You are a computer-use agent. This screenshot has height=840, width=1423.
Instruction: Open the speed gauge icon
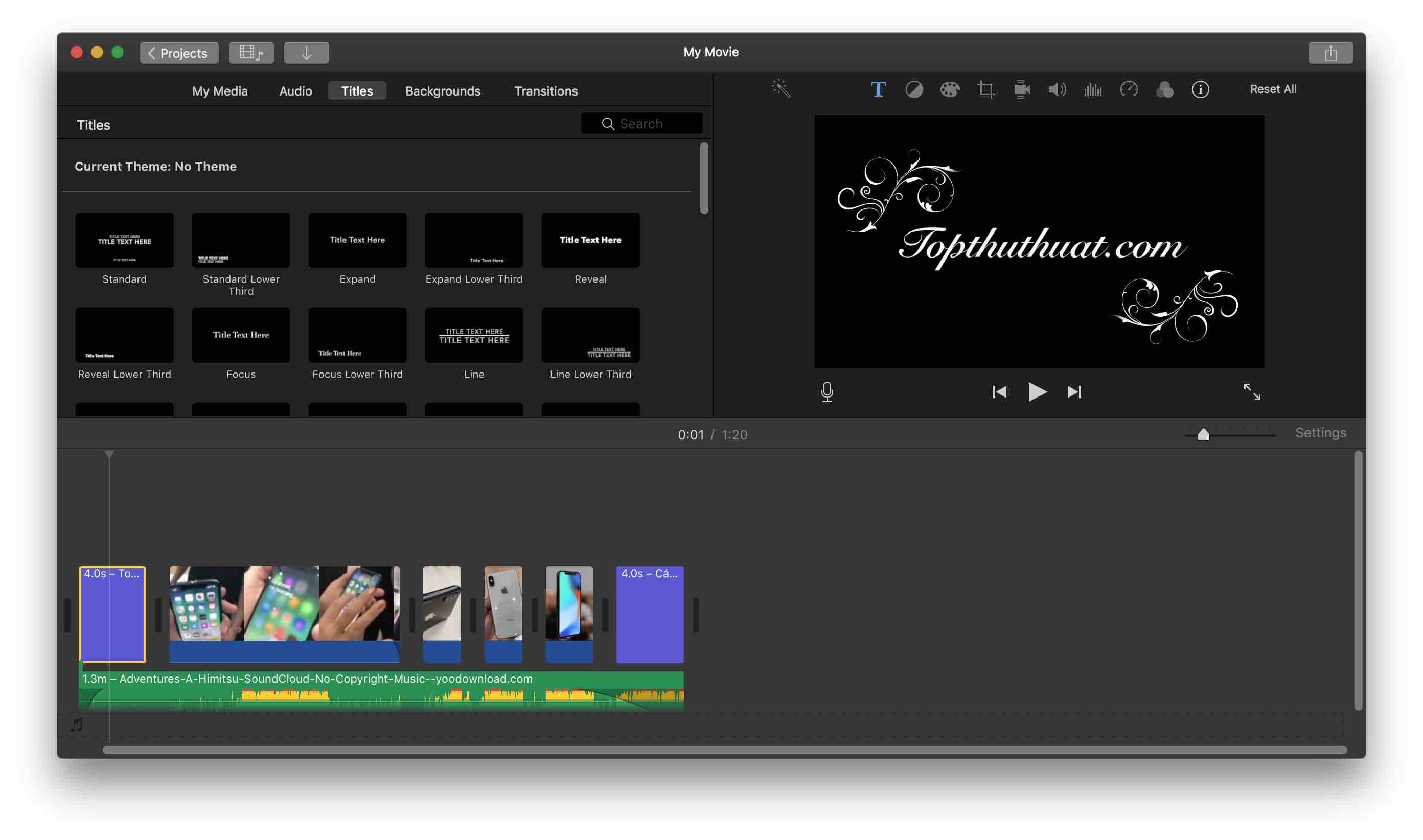(1129, 89)
